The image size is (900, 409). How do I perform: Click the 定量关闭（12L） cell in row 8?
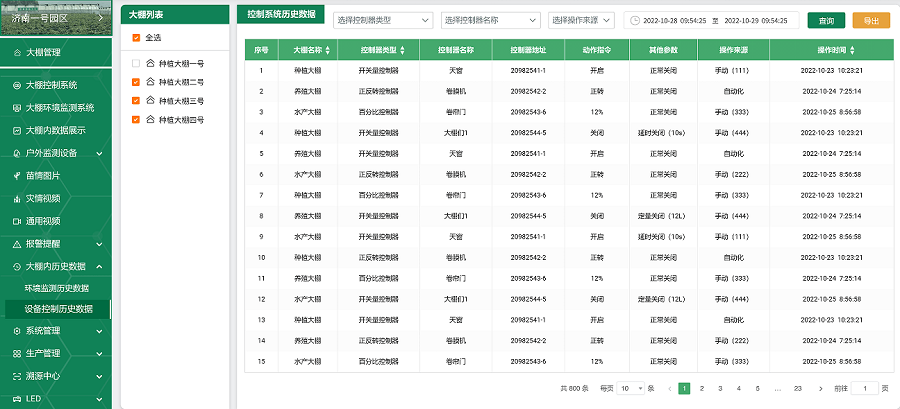663,216
